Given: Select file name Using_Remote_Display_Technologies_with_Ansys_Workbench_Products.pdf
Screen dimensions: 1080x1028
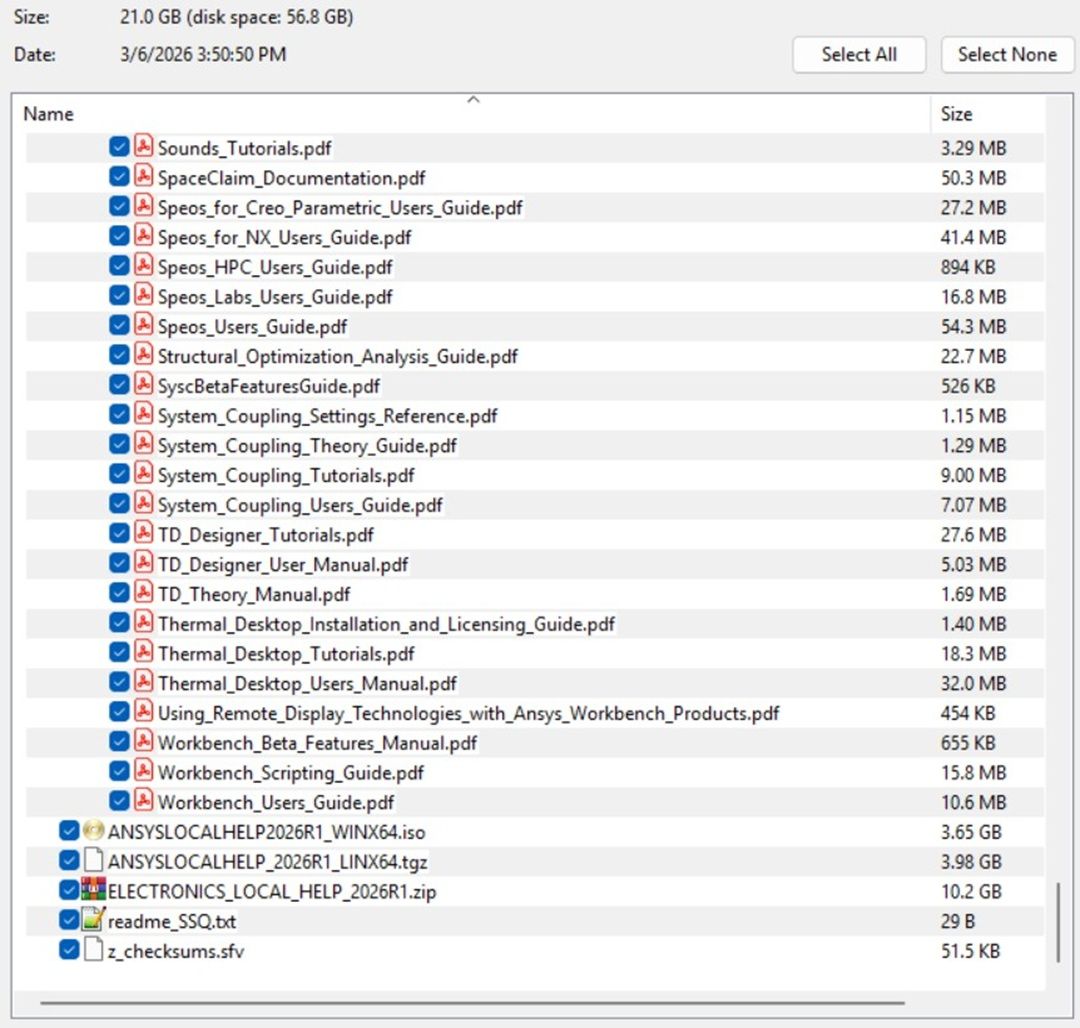Looking at the screenshot, I should [x=468, y=713].
